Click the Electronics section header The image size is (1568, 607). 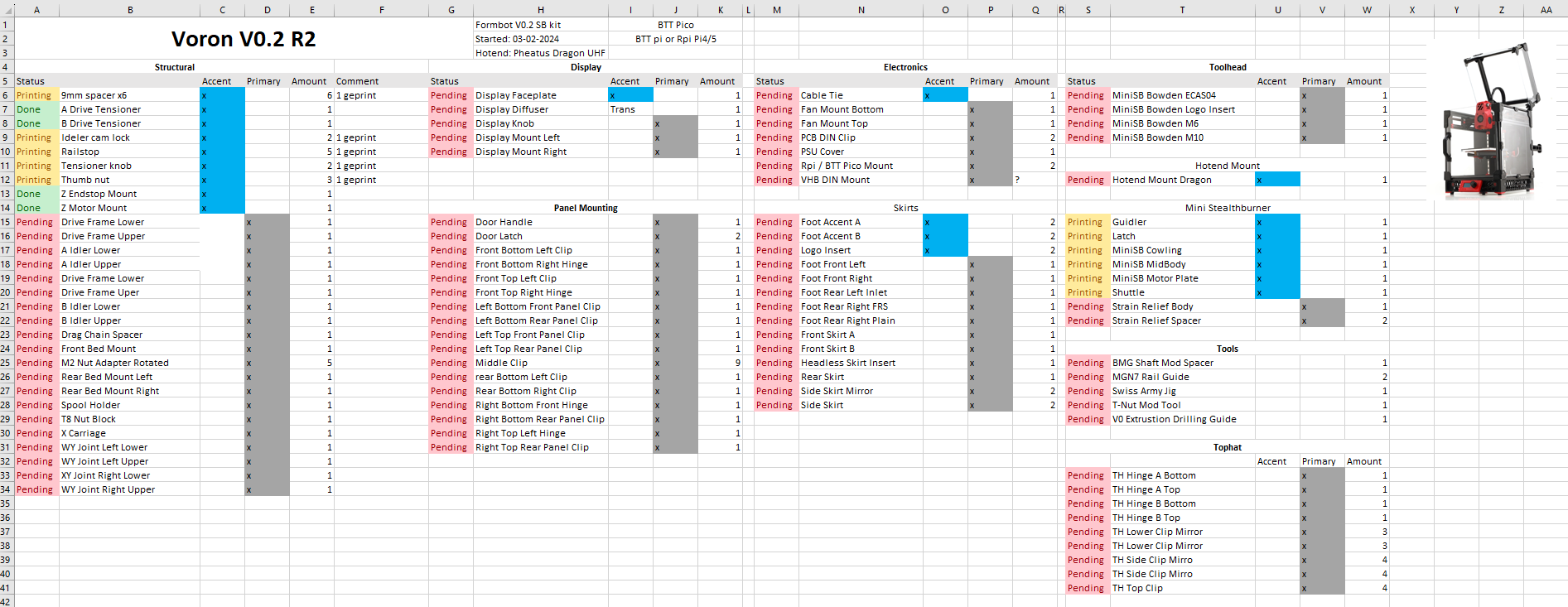click(x=905, y=67)
